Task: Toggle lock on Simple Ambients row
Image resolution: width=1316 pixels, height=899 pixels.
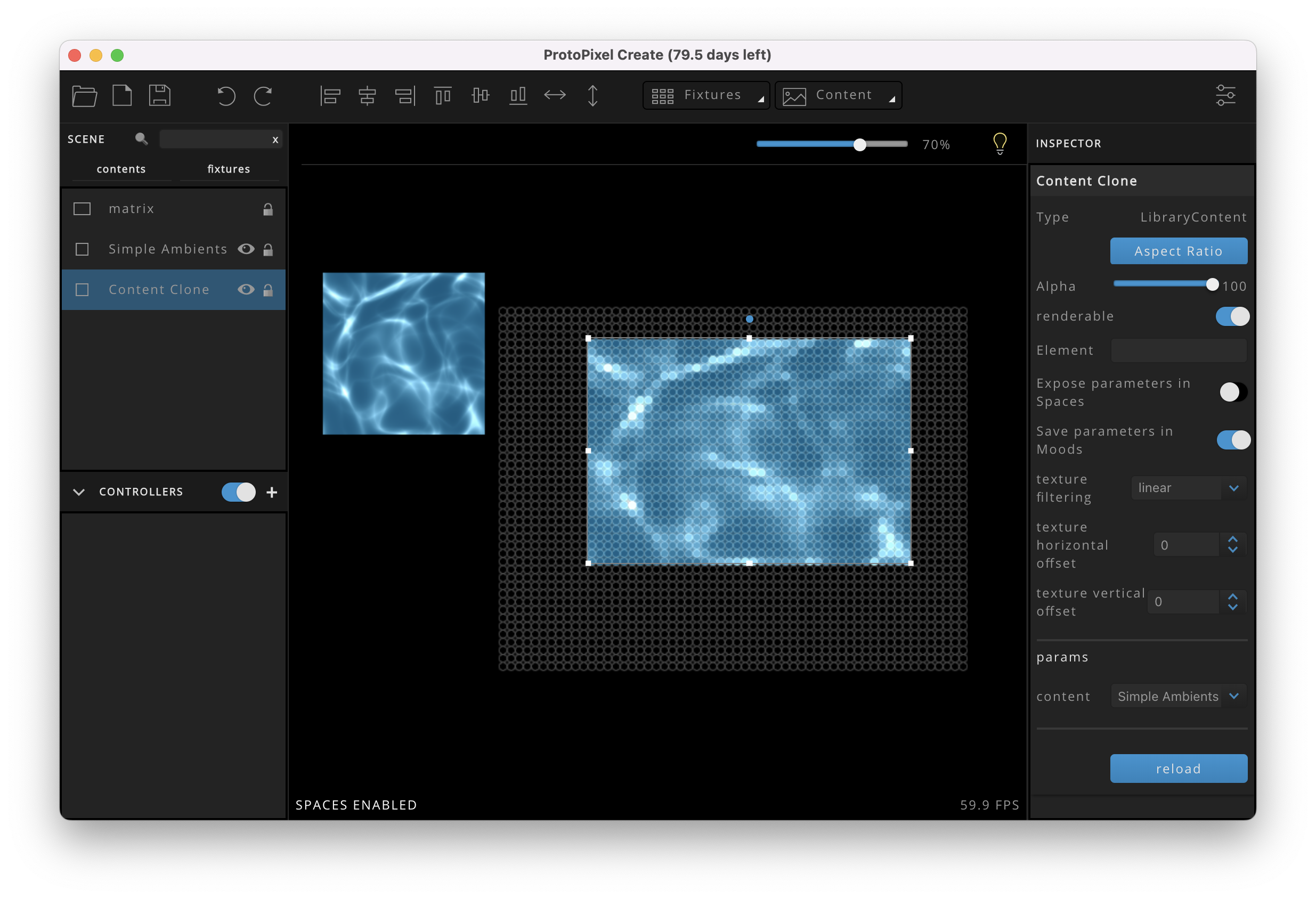Action: (268, 250)
